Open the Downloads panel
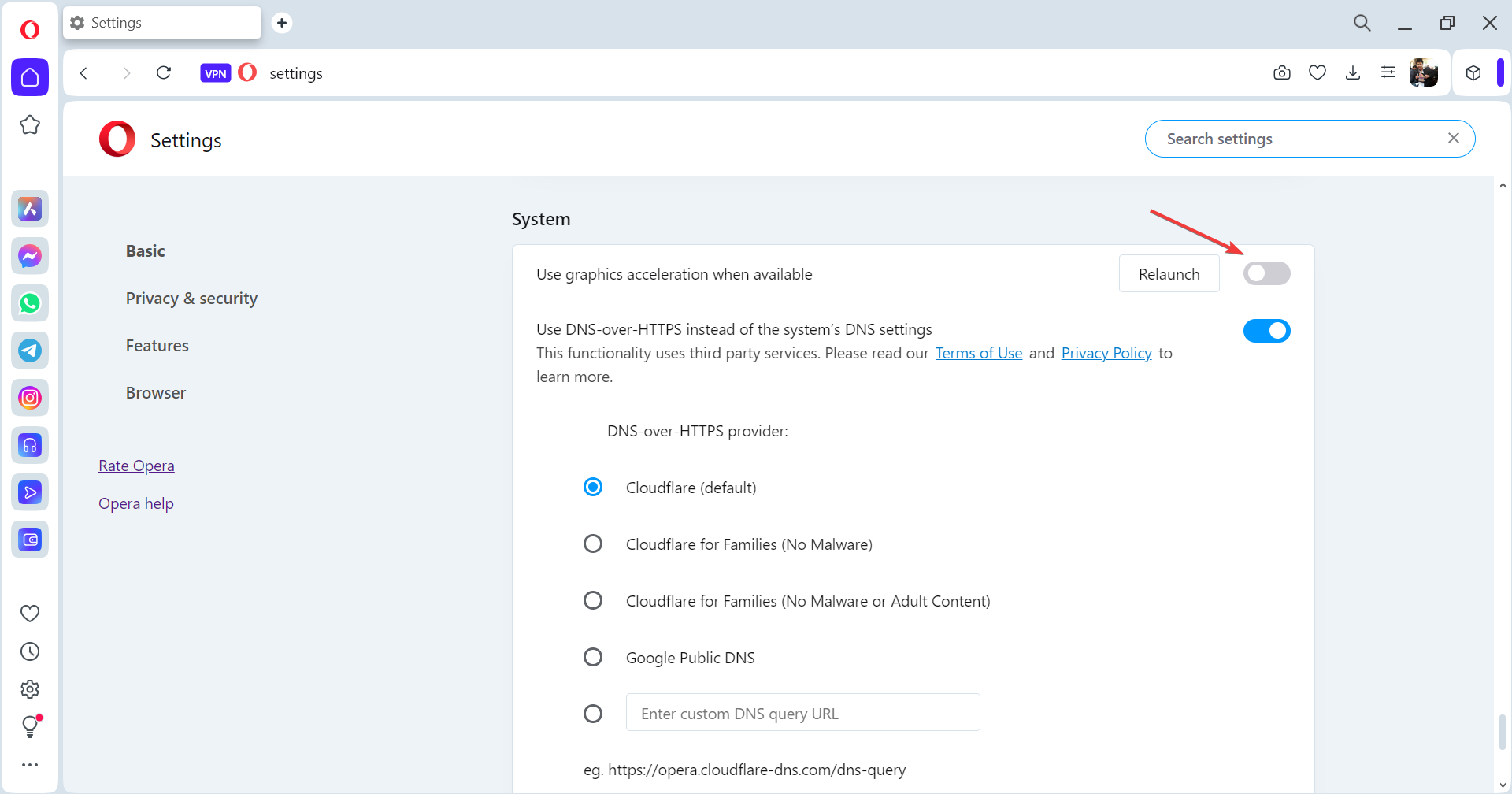Viewport: 1512px width, 794px height. point(1353,73)
